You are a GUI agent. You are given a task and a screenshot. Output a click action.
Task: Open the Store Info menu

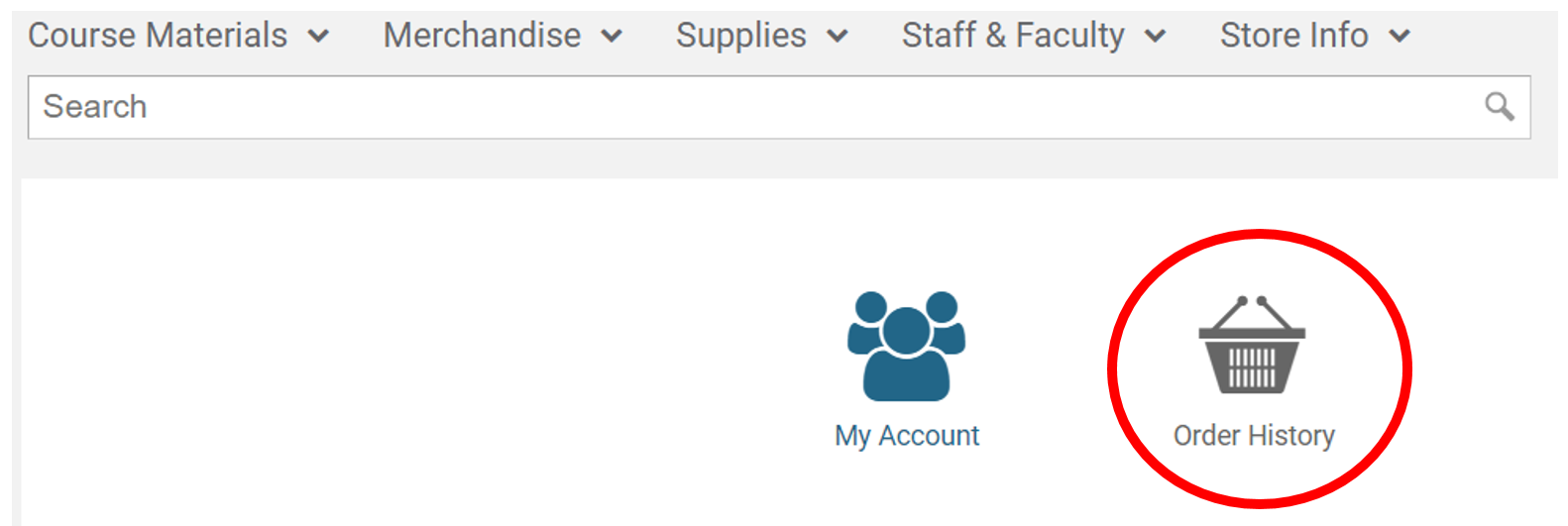pos(1314,36)
